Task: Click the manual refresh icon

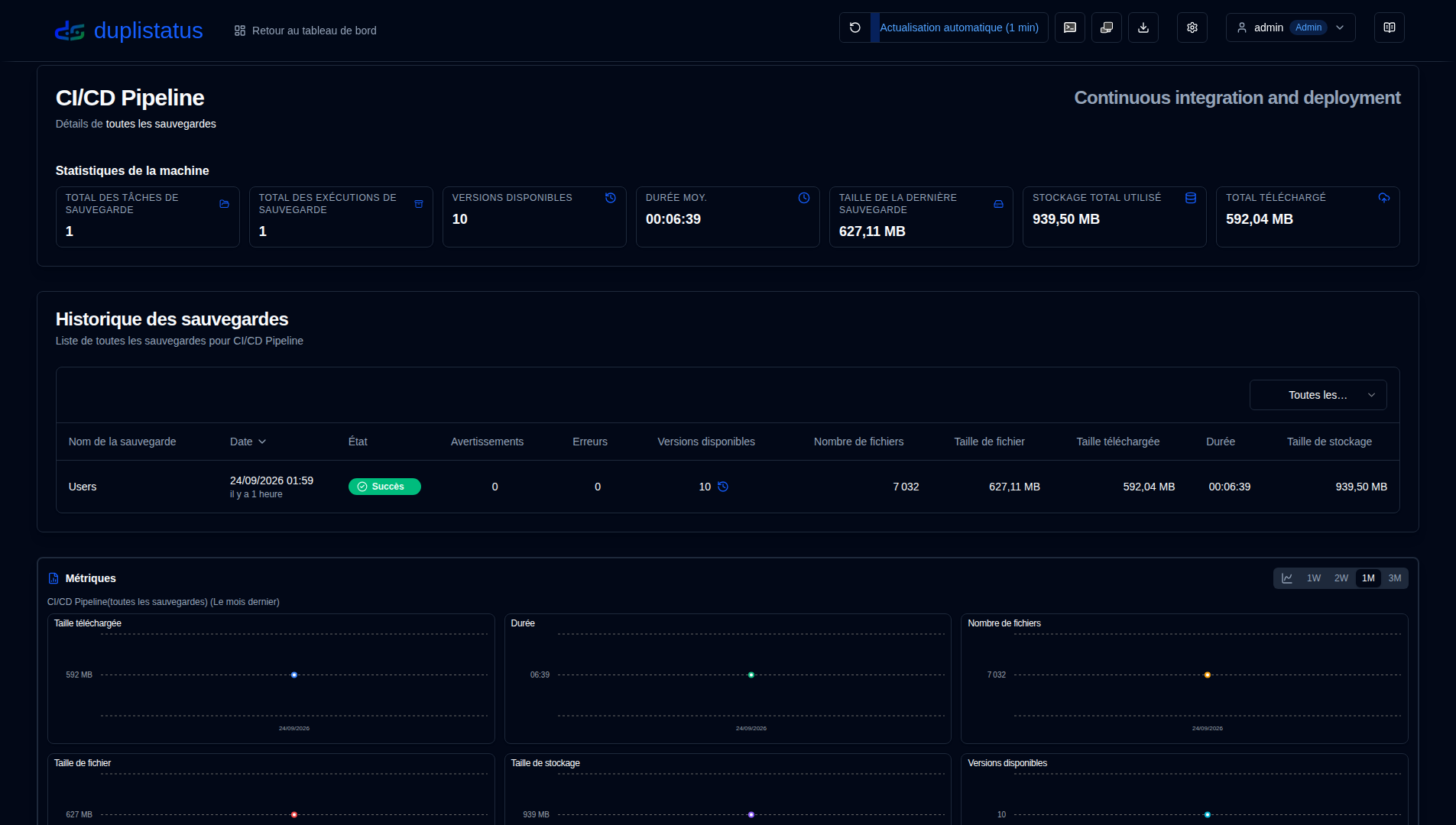Action: pyautogui.click(x=855, y=27)
